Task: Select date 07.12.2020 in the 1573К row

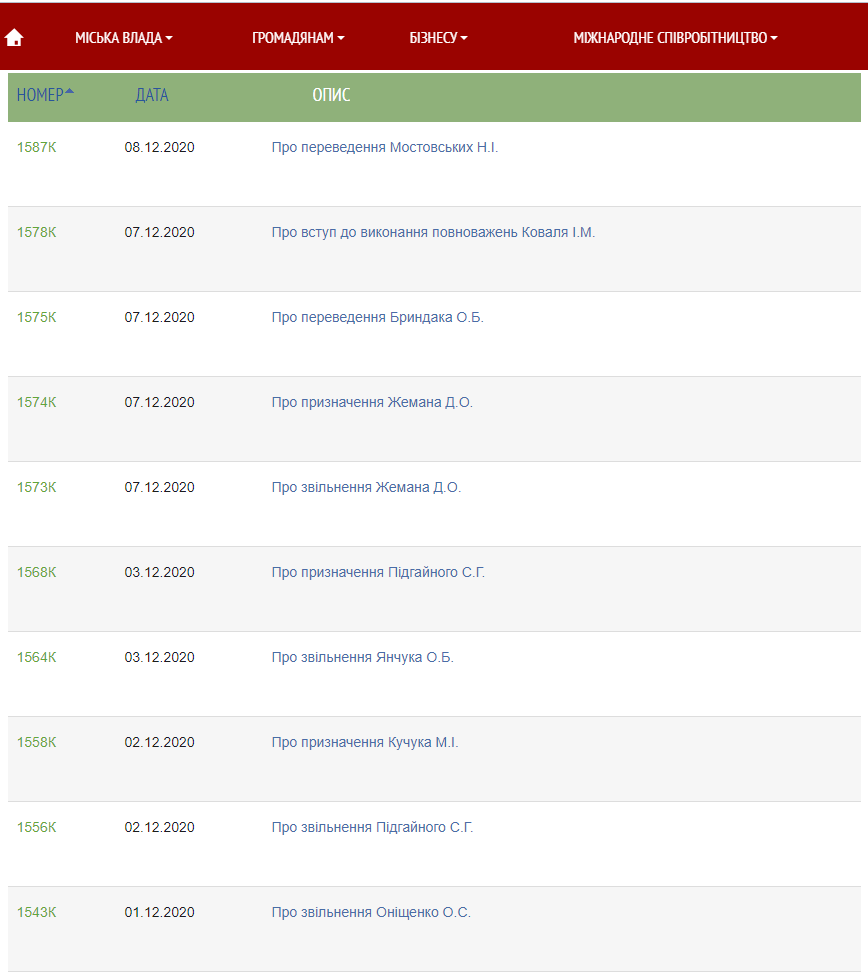Action: (x=159, y=487)
